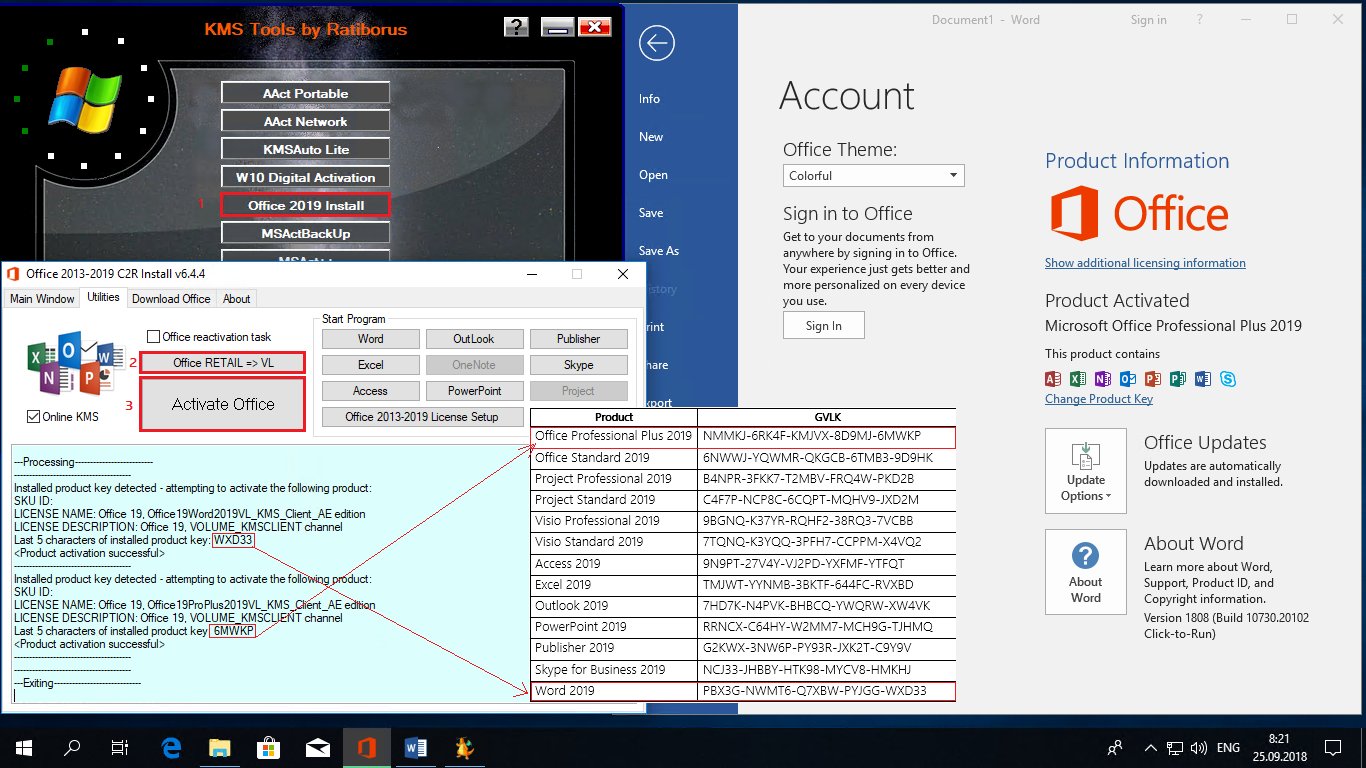Viewport: 1366px width, 768px height.
Task: Click AAct Network in KMS Tools
Action: click(306, 121)
